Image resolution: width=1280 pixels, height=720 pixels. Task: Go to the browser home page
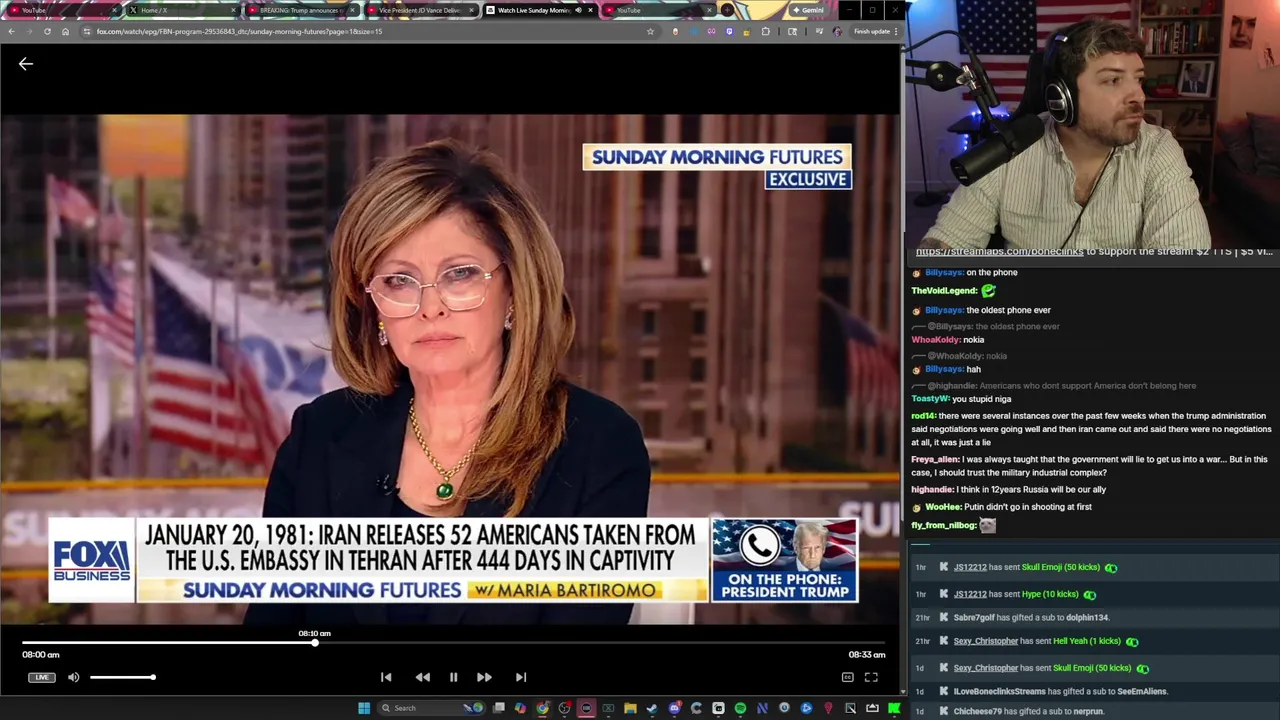tap(65, 31)
